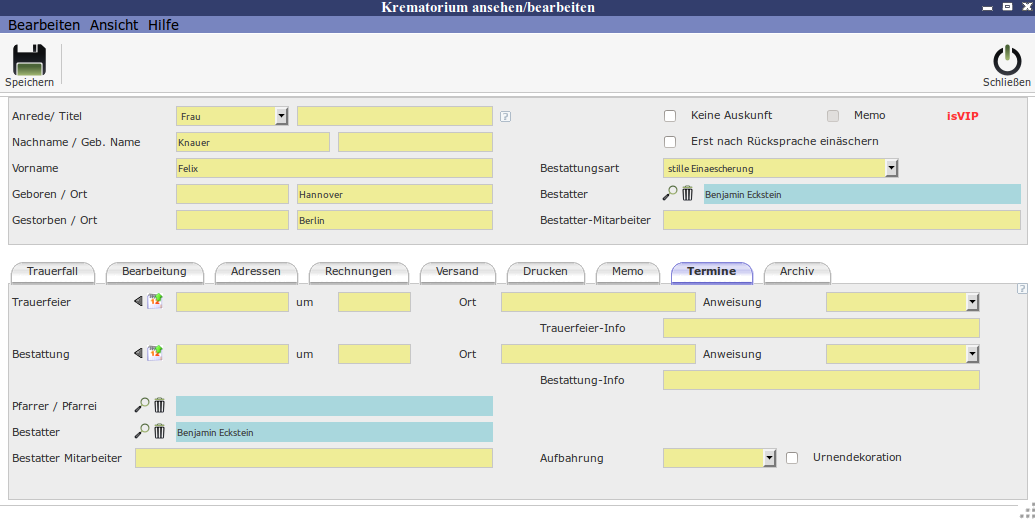Toggle the Urnendekoration checkbox
This screenshot has width=1035, height=519.
[x=792, y=458]
